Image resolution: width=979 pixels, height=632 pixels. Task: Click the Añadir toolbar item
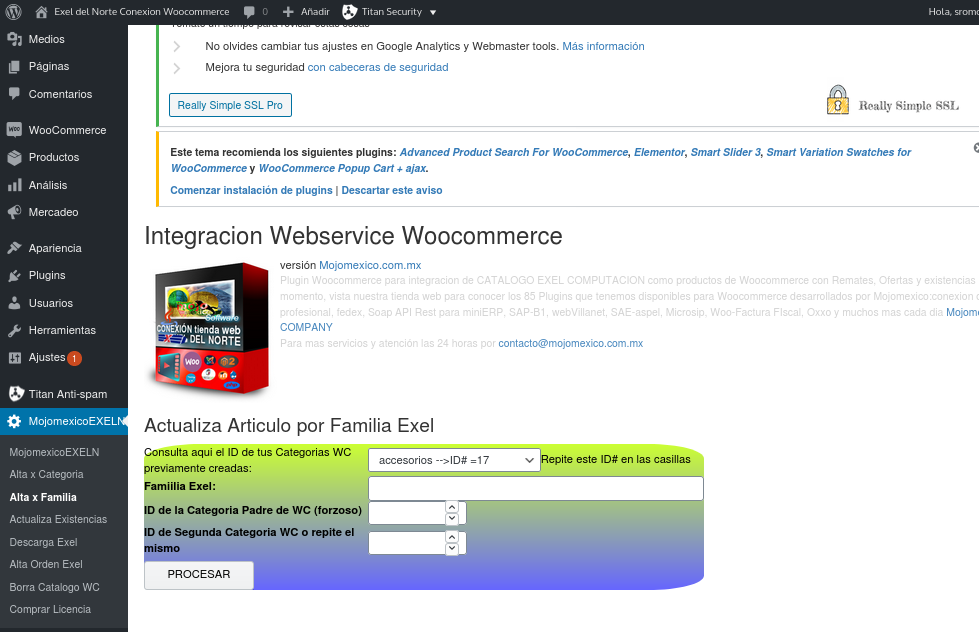point(306,12)
